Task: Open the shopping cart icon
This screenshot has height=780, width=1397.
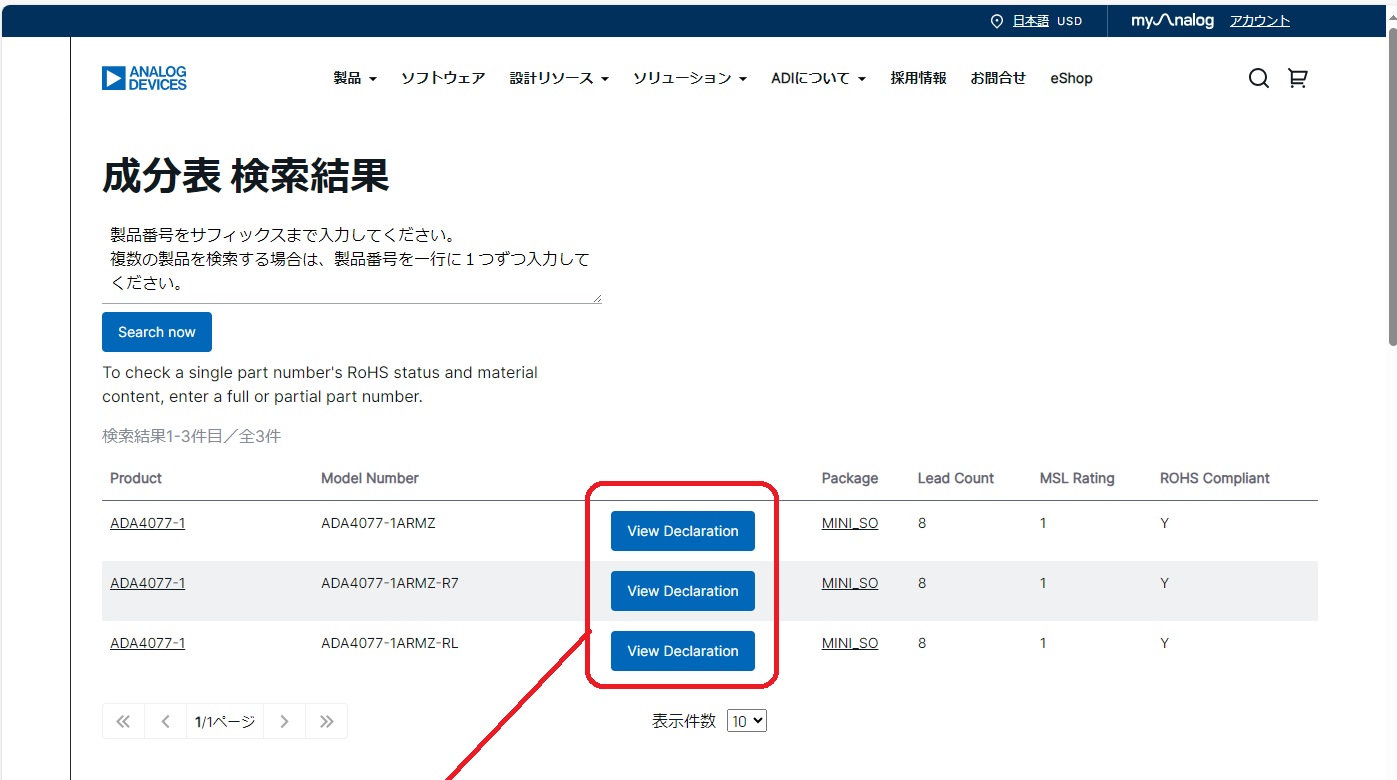Action: point(1298,78)
